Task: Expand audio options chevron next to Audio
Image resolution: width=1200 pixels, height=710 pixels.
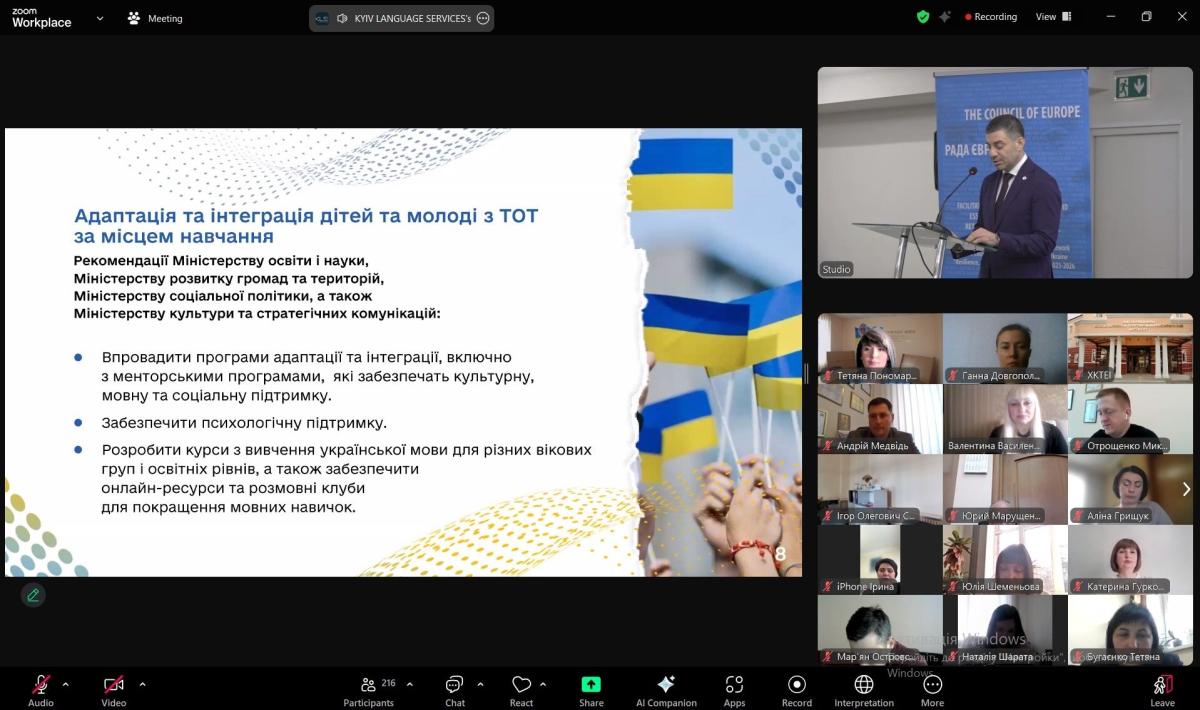Action: pyautogui.click(x=66, y=684)
